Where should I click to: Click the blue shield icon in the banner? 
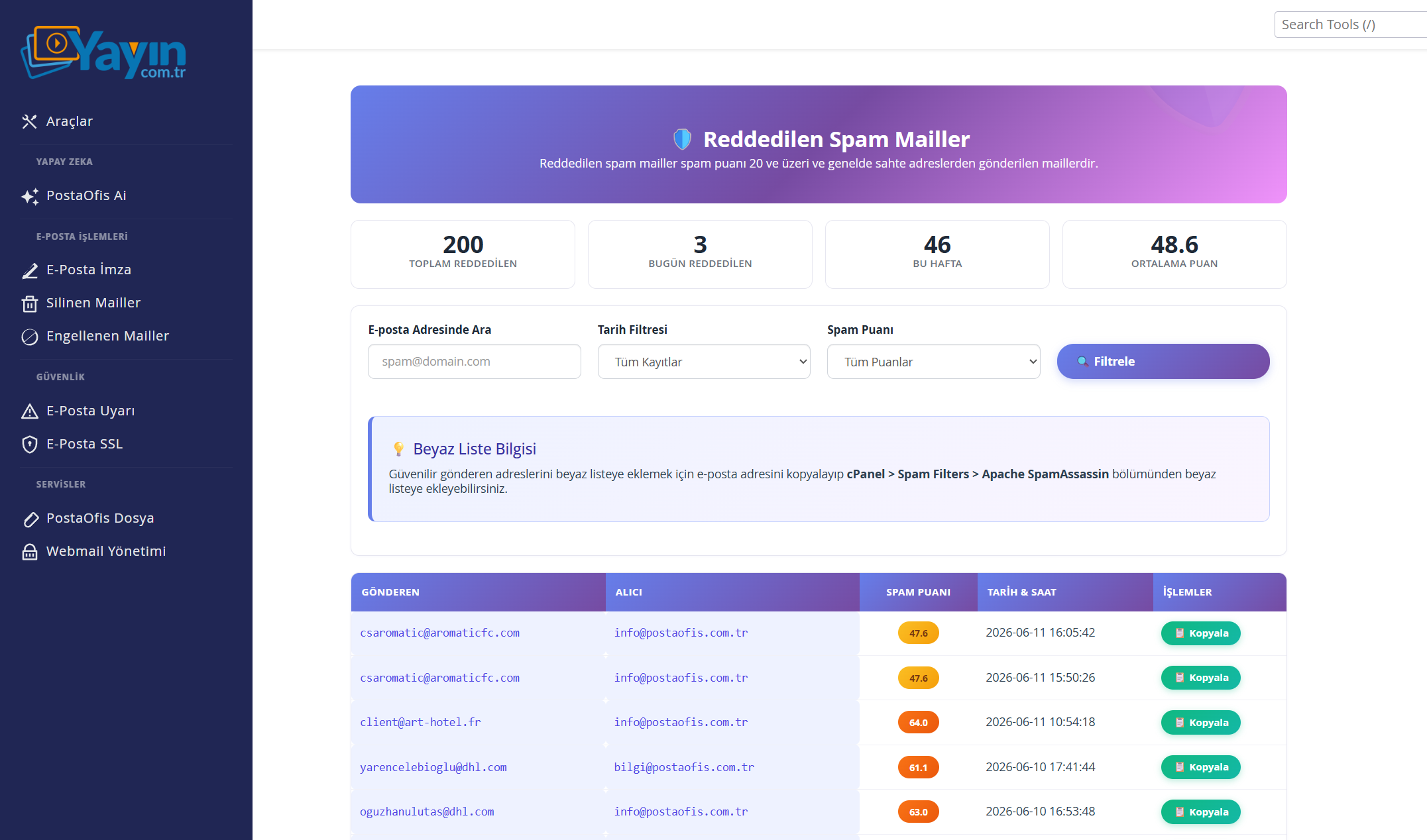[682, 139]
